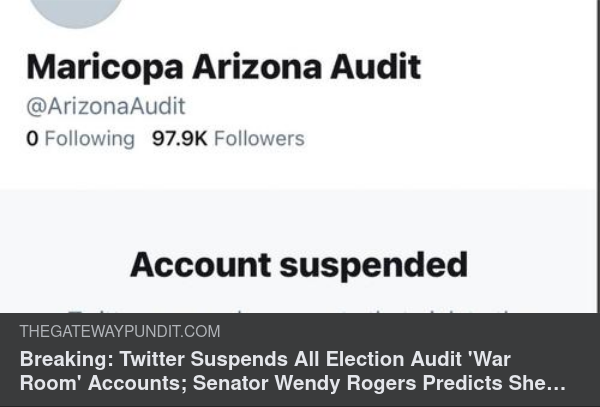
Task: Click the truncated ellipsis ending the headline
Action: (558, 385)
